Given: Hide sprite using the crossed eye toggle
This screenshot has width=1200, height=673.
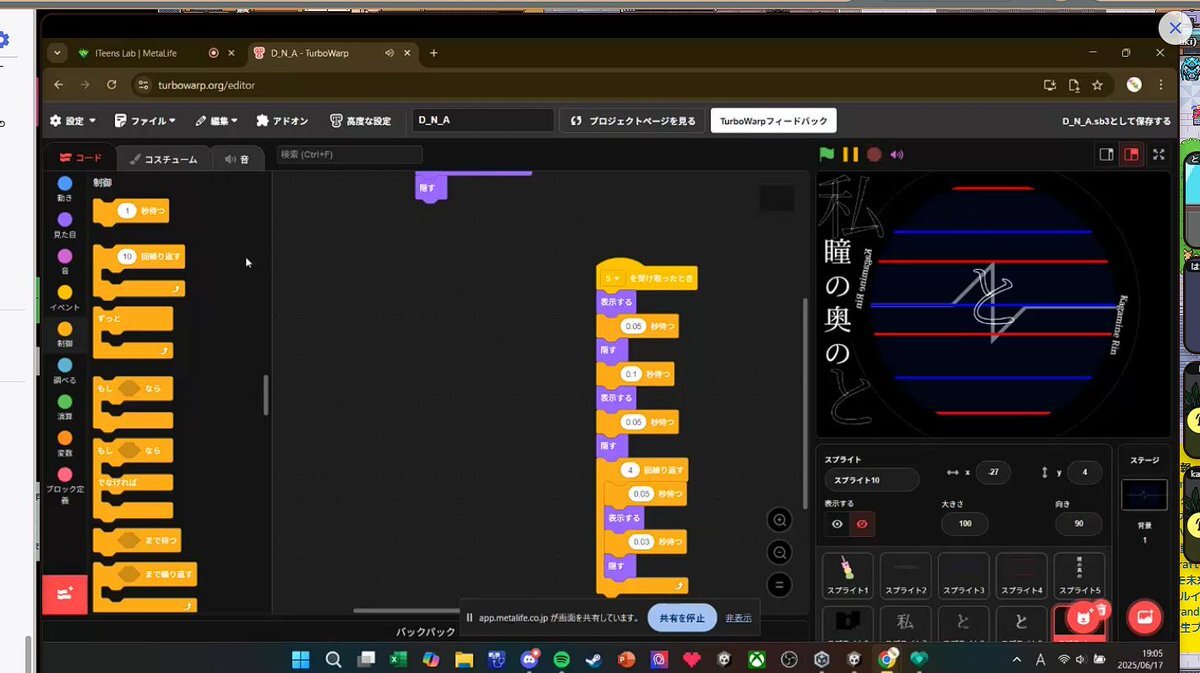Looking at the screenshot, I should (862, 523).
